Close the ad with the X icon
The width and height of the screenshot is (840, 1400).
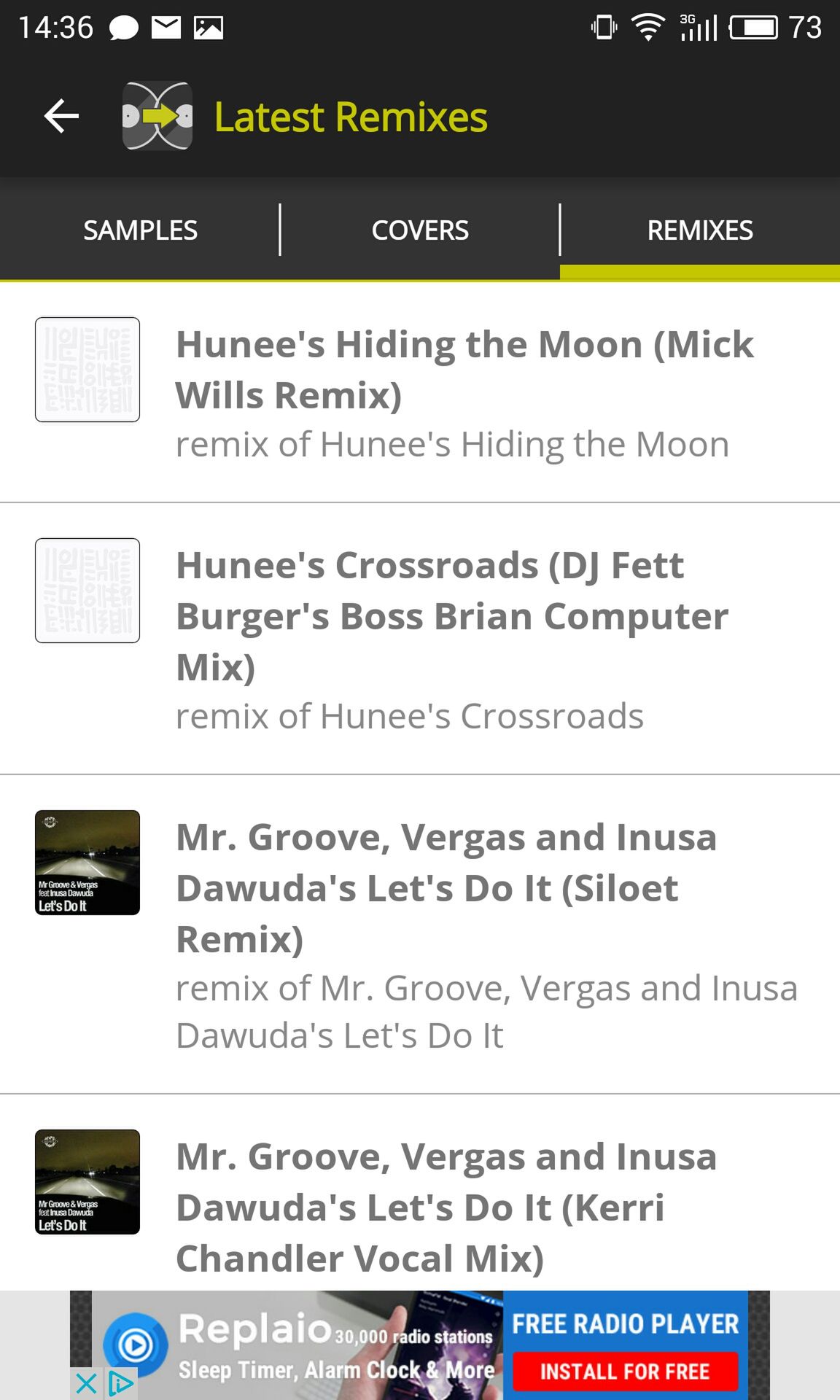pos(86,1383)
